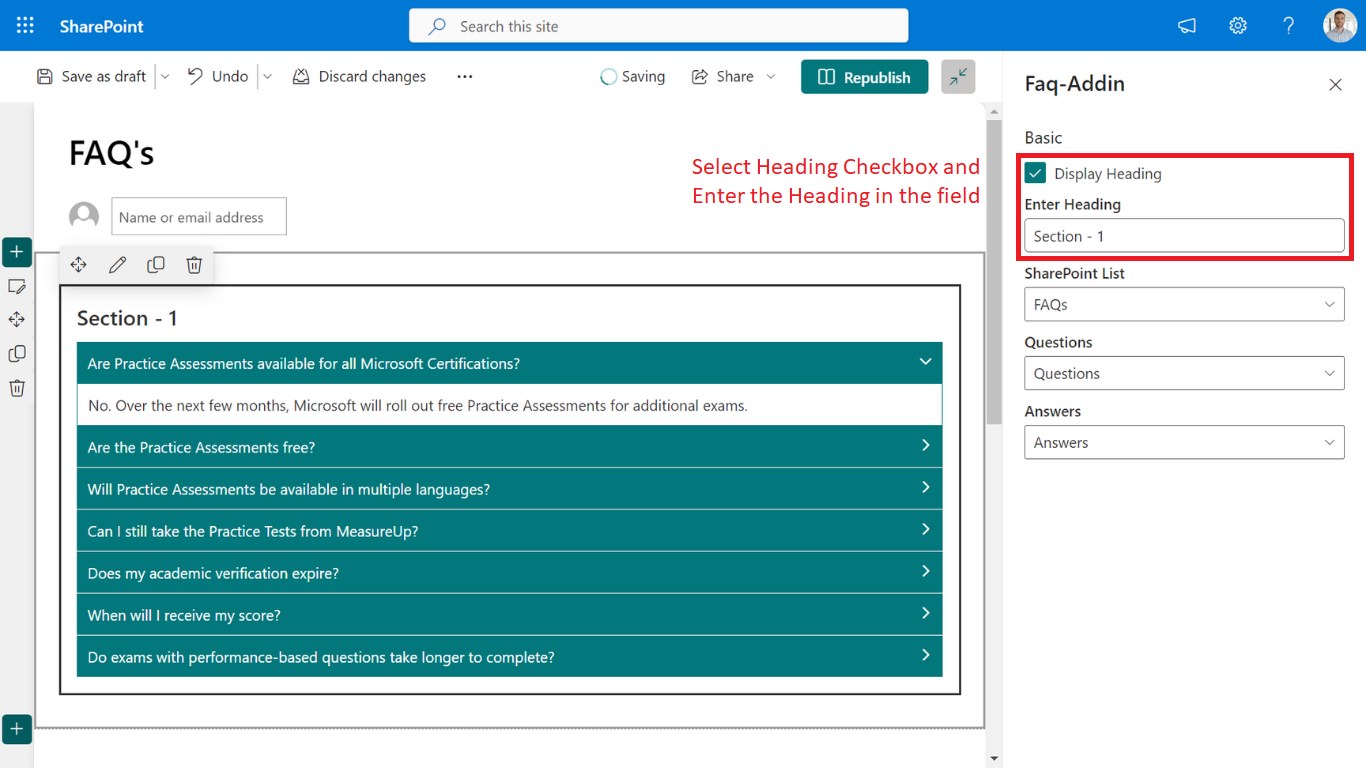Open the app launcher waffle menu
The image size is (1366, 768).
pyautogui.click(x=25, y=26)
